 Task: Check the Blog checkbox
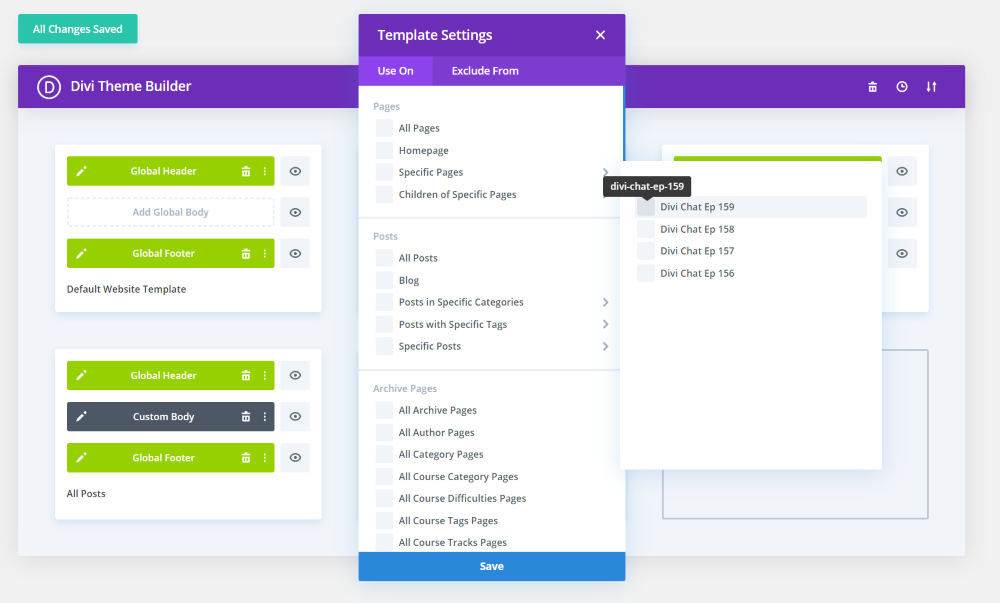pos(384,280)
